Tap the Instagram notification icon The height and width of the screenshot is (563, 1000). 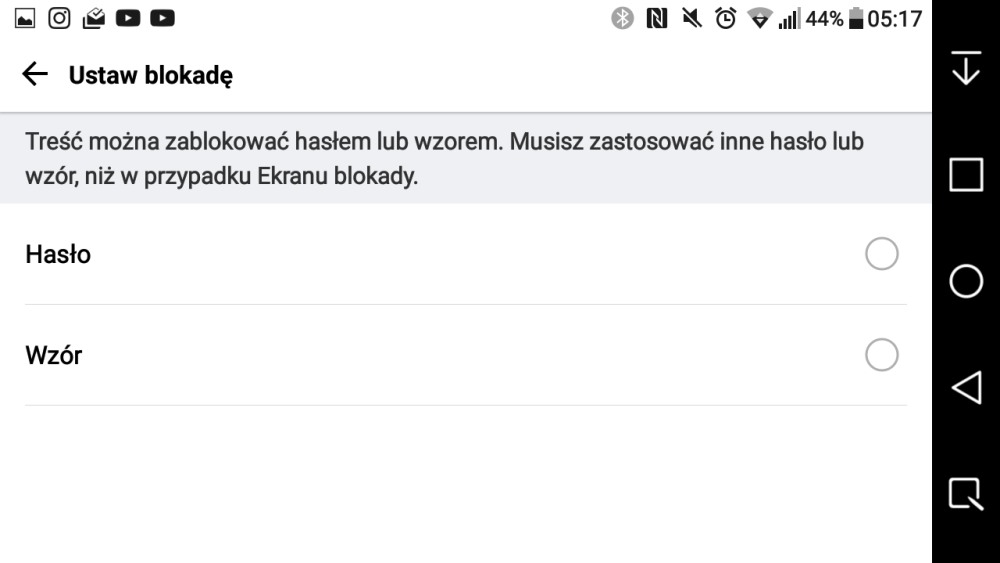60,18
